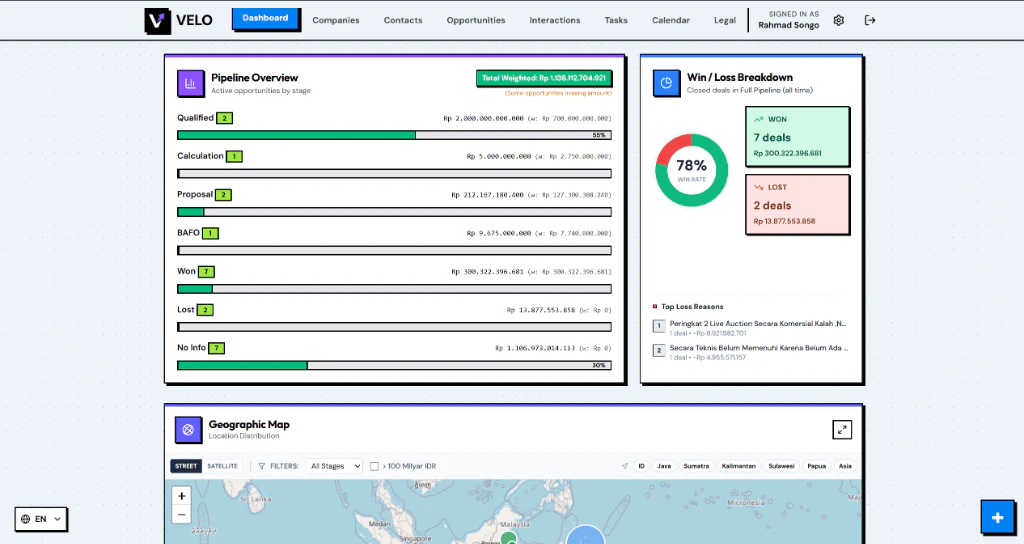Click the 78% win rate donut chart
1024x544 pixels.
[x=692, y=170]
